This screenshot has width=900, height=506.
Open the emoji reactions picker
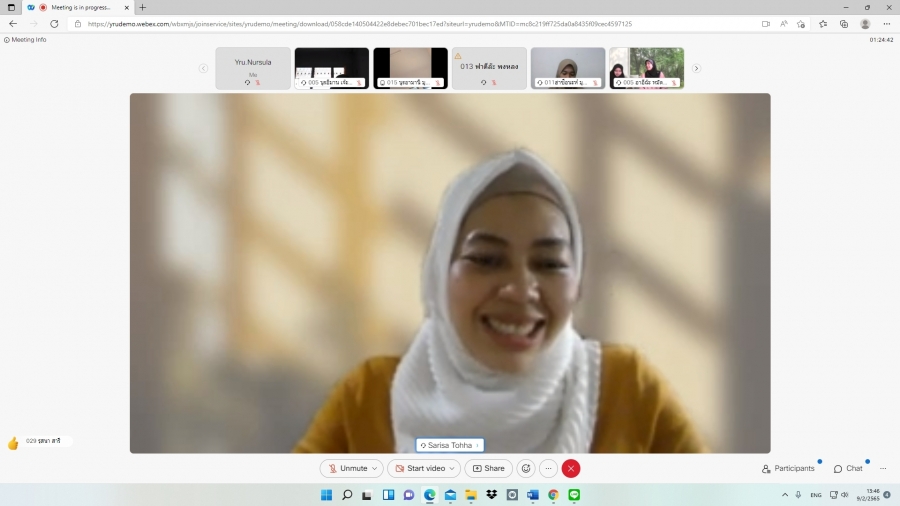point(526,468)
